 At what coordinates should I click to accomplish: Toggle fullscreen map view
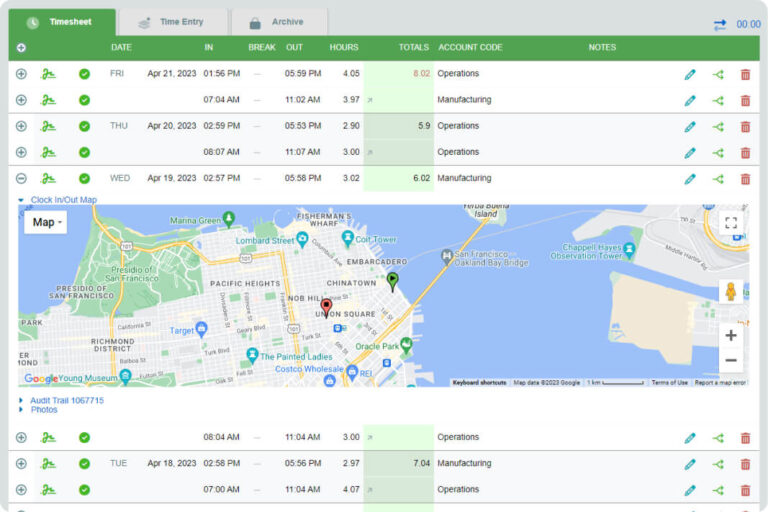[x=731, y=223]
